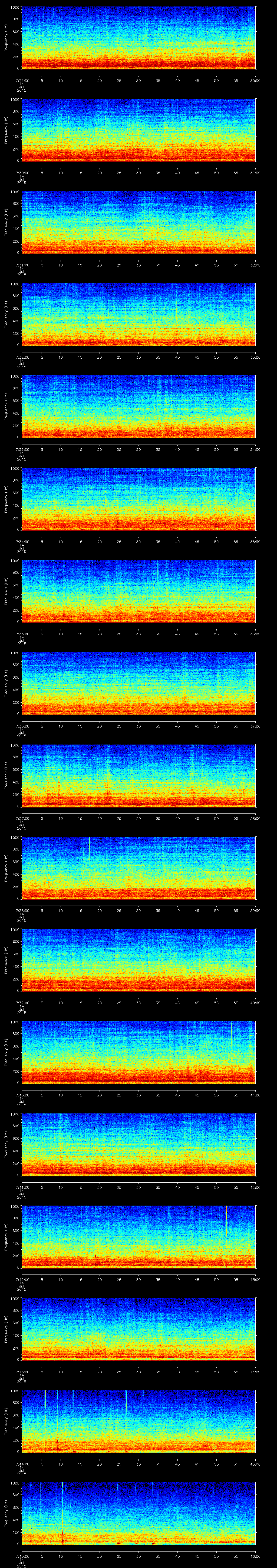The height and width of the screenshot is (1568, 277).
Task: View the spectrogram panel starting at 7:37:00
Action: click(139, 775)
